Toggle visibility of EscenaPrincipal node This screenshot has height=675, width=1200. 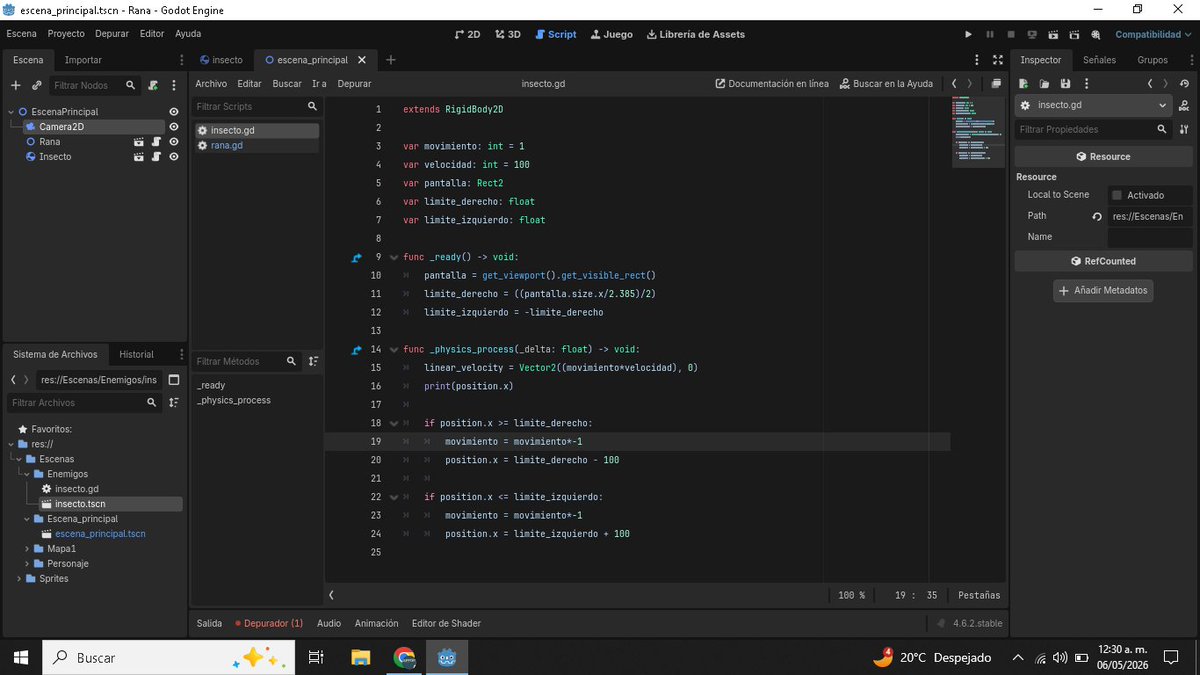click(x=174, y=112)
